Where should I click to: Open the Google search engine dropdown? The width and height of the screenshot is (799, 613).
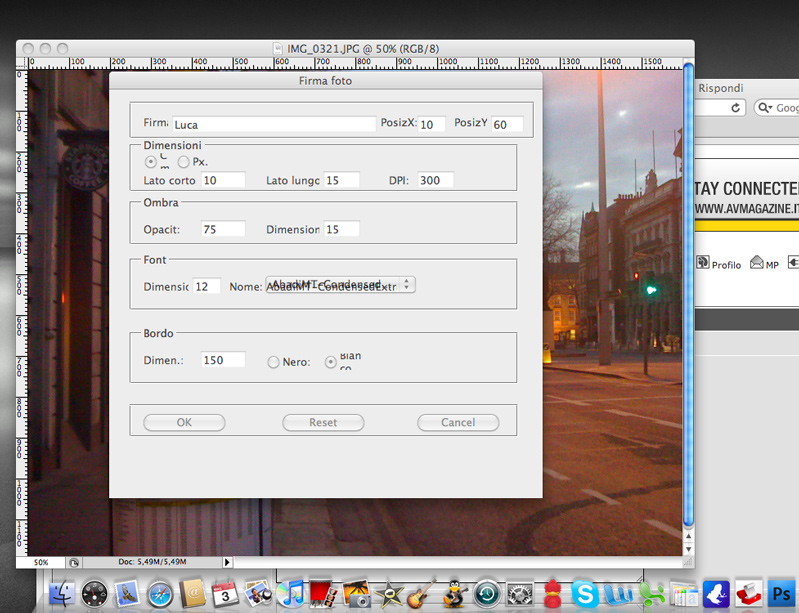[x=767, y=108]
